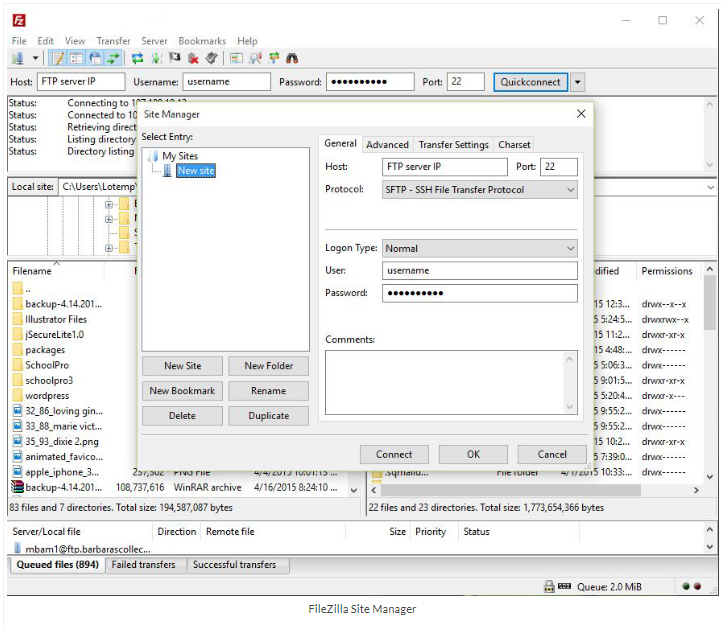Click the Process queue toolbar icon

tap(157, 58)
